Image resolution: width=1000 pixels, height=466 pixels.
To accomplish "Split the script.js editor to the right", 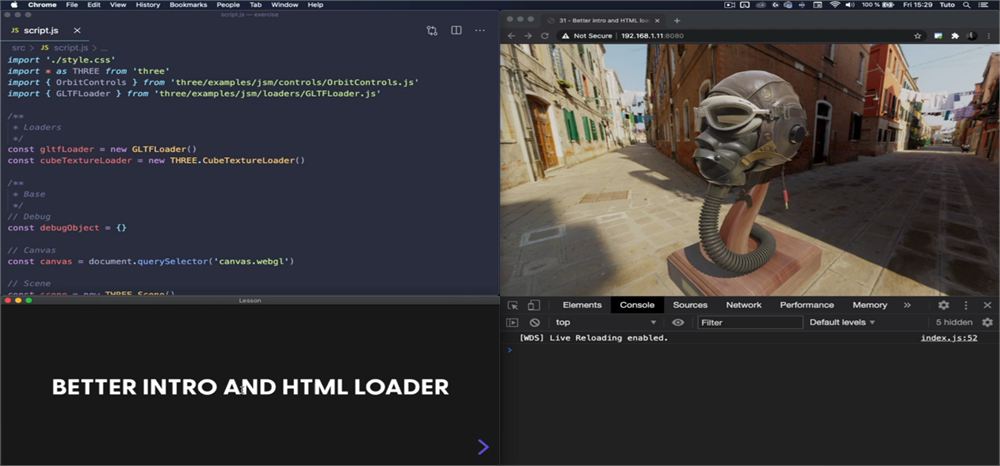I will coord(456,31).
